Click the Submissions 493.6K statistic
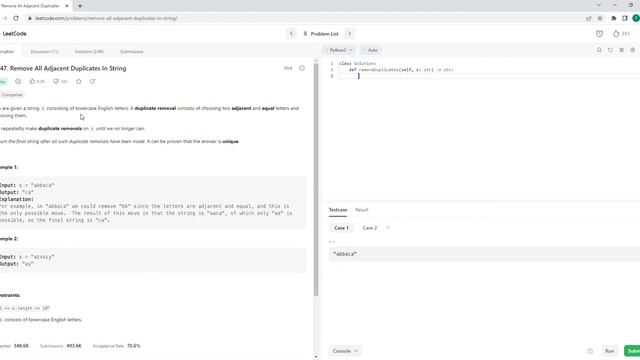Screen dimensions: 640x360 [60, 346]
